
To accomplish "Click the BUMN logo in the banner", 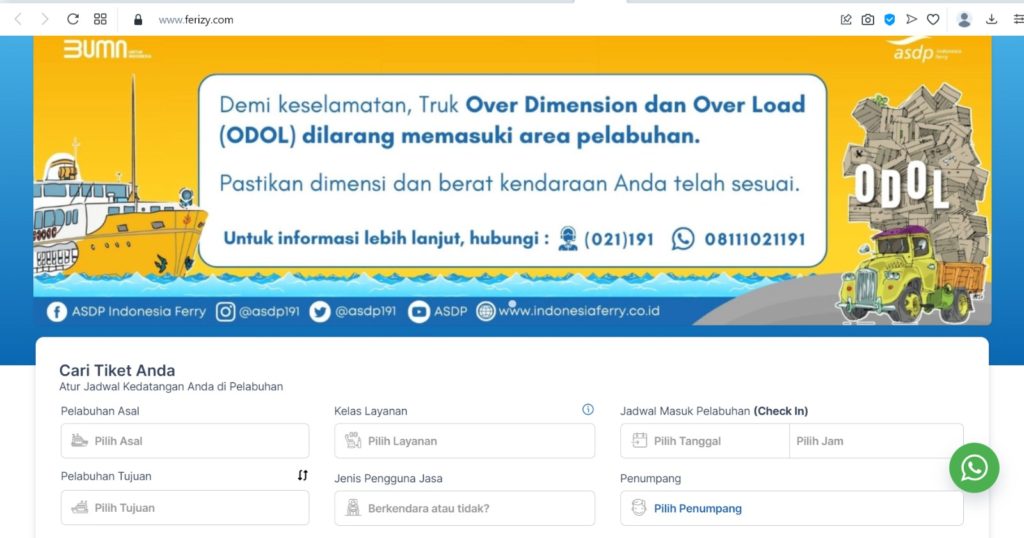I will [106, 49].
